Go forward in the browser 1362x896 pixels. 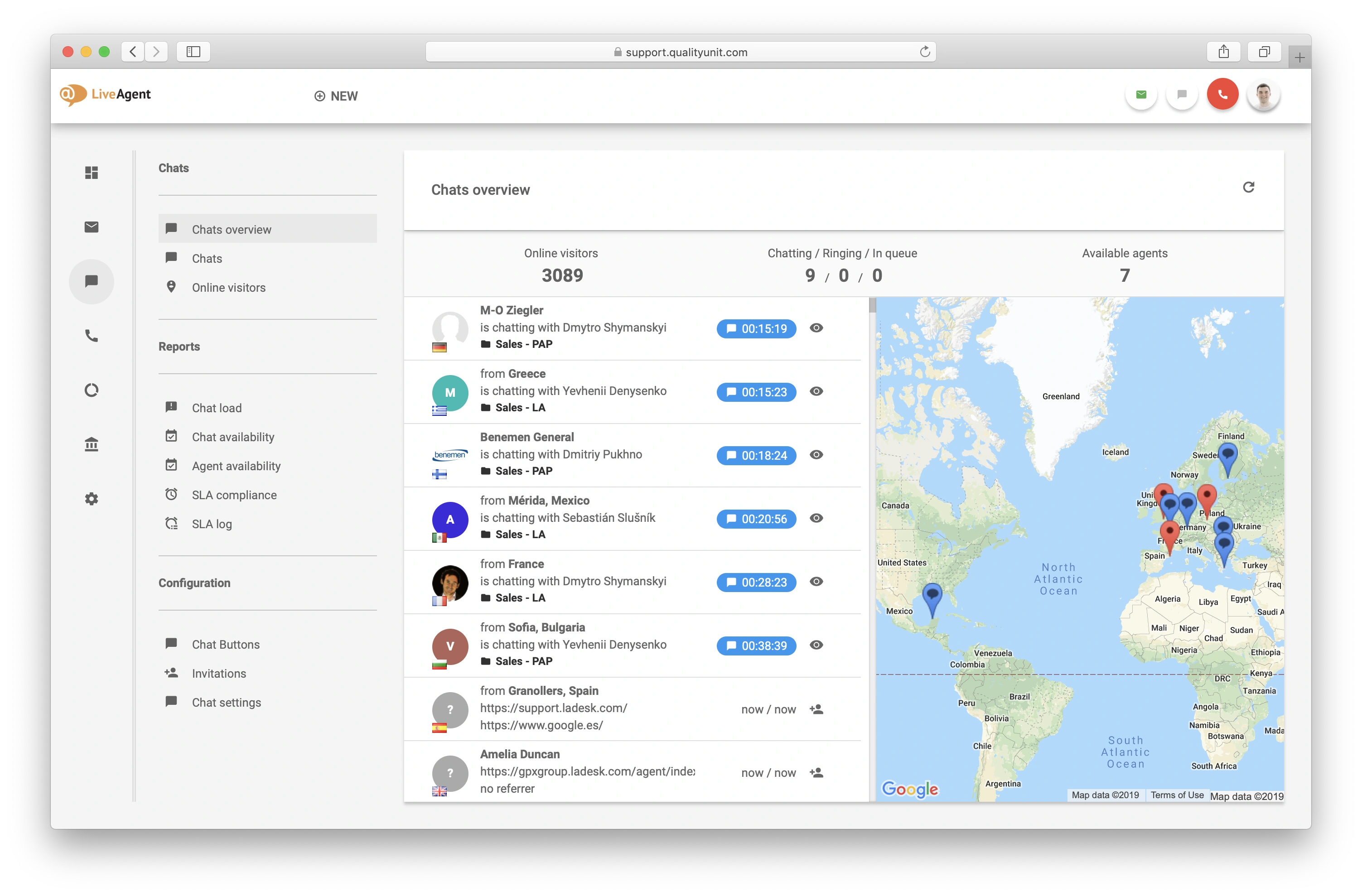(x=156, y=52)
